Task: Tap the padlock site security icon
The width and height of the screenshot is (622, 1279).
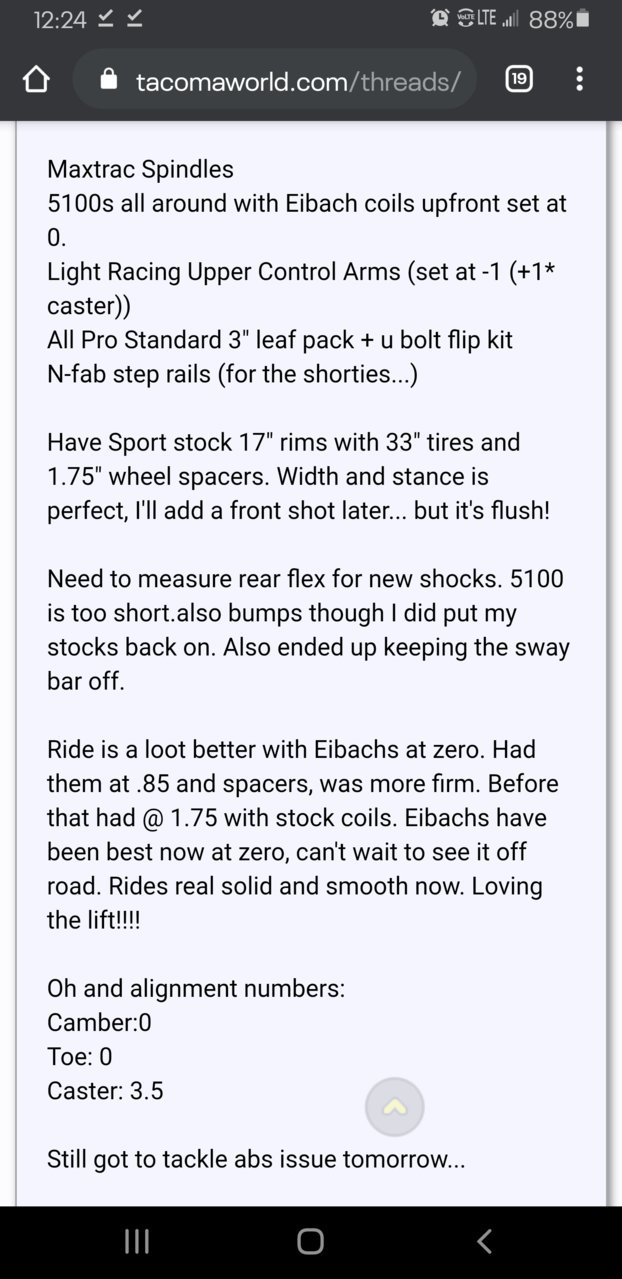Action: click(x=109, y=80)
